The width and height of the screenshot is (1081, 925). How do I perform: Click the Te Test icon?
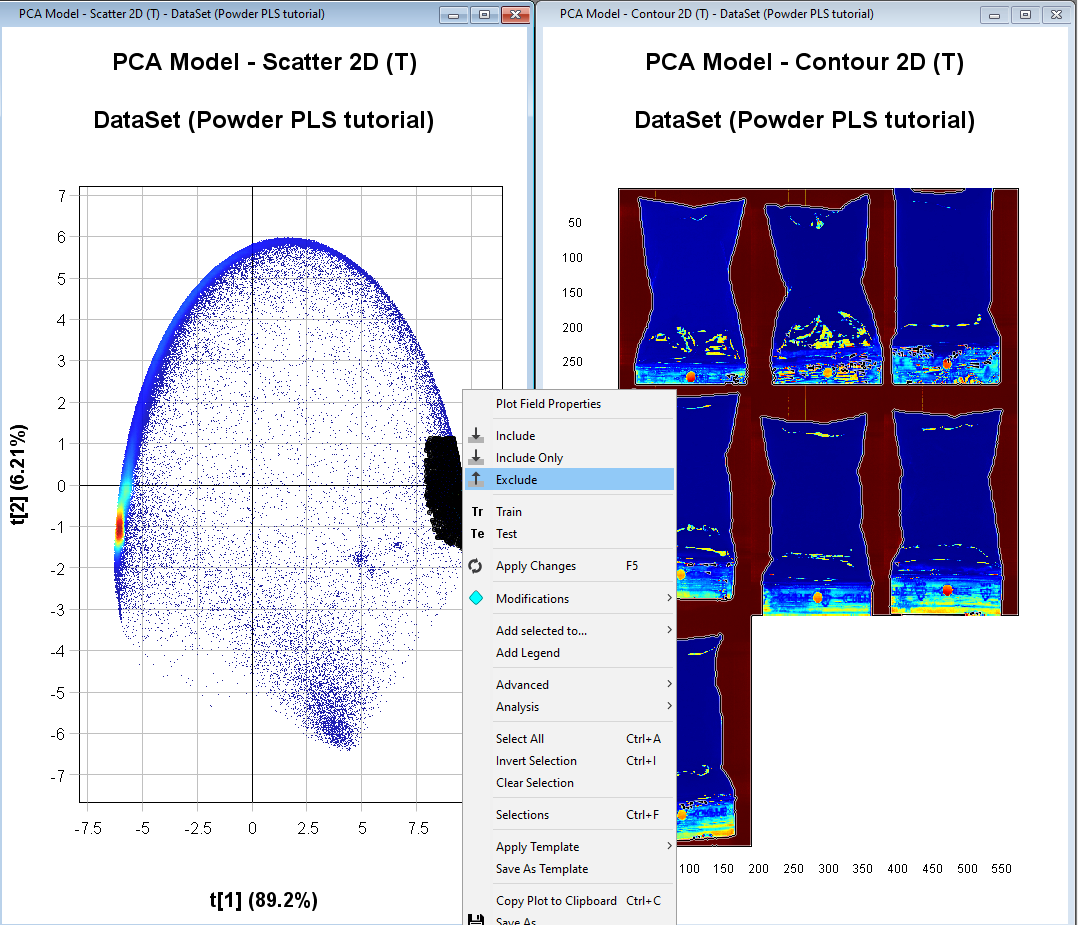(477, 534)
